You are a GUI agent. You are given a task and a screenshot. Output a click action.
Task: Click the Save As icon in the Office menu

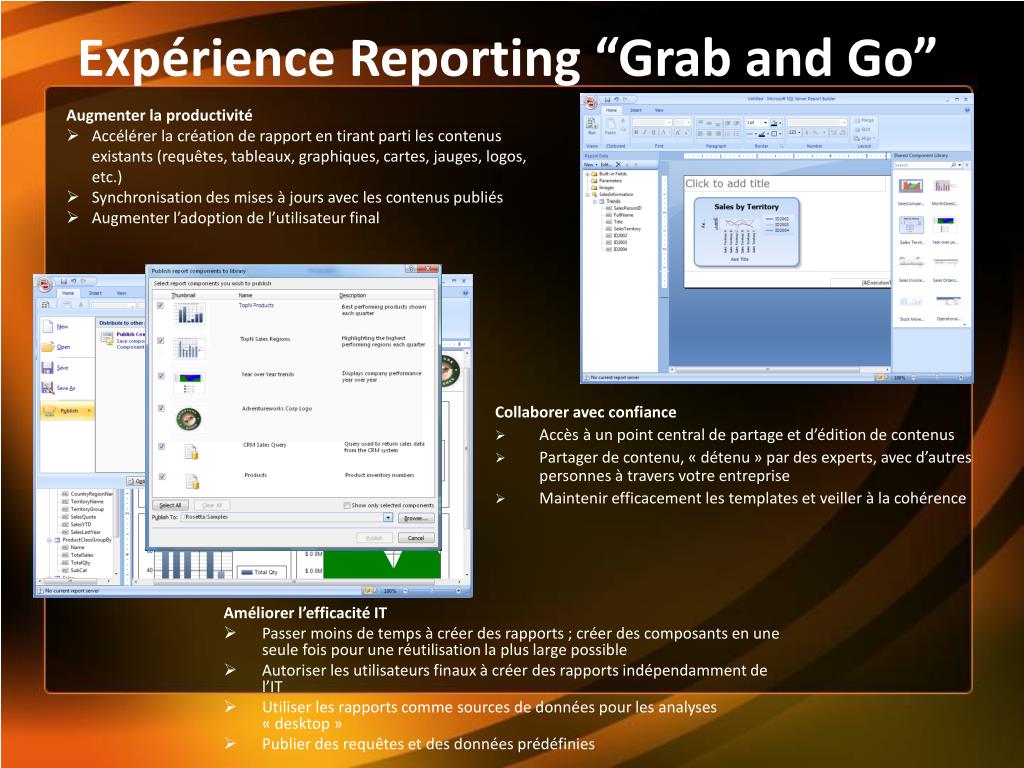48,388
